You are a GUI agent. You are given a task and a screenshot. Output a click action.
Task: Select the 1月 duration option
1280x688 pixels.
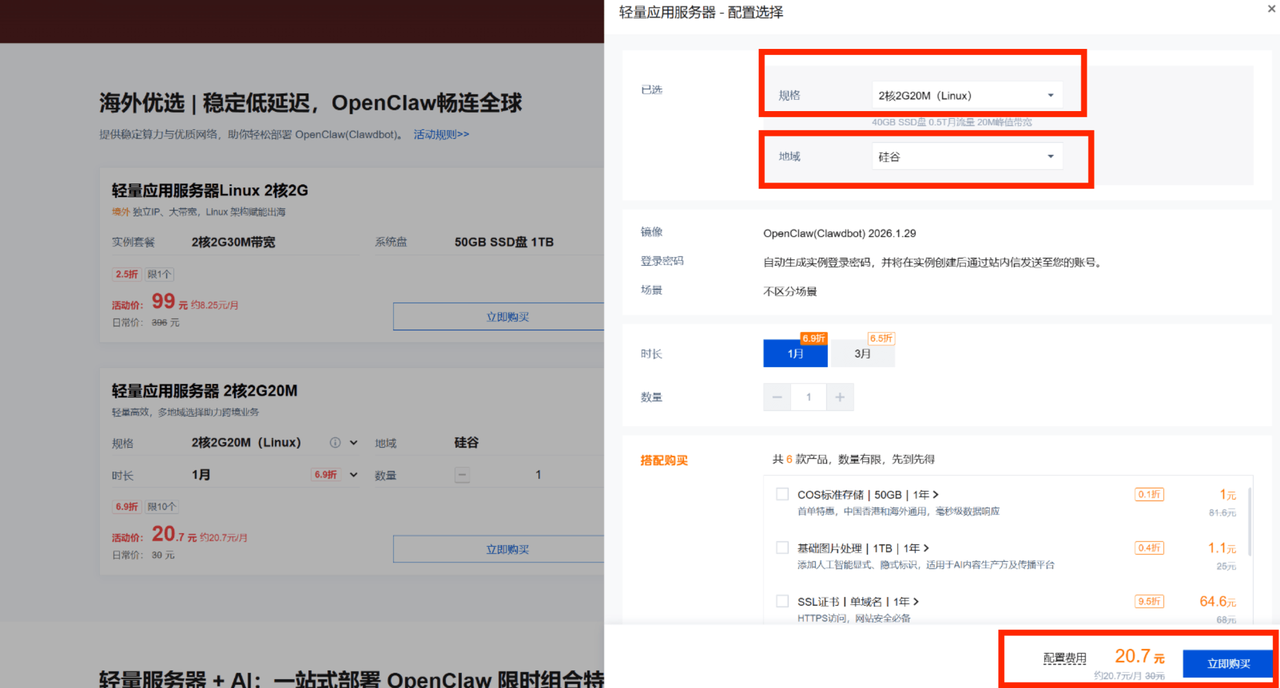[795, 354]
